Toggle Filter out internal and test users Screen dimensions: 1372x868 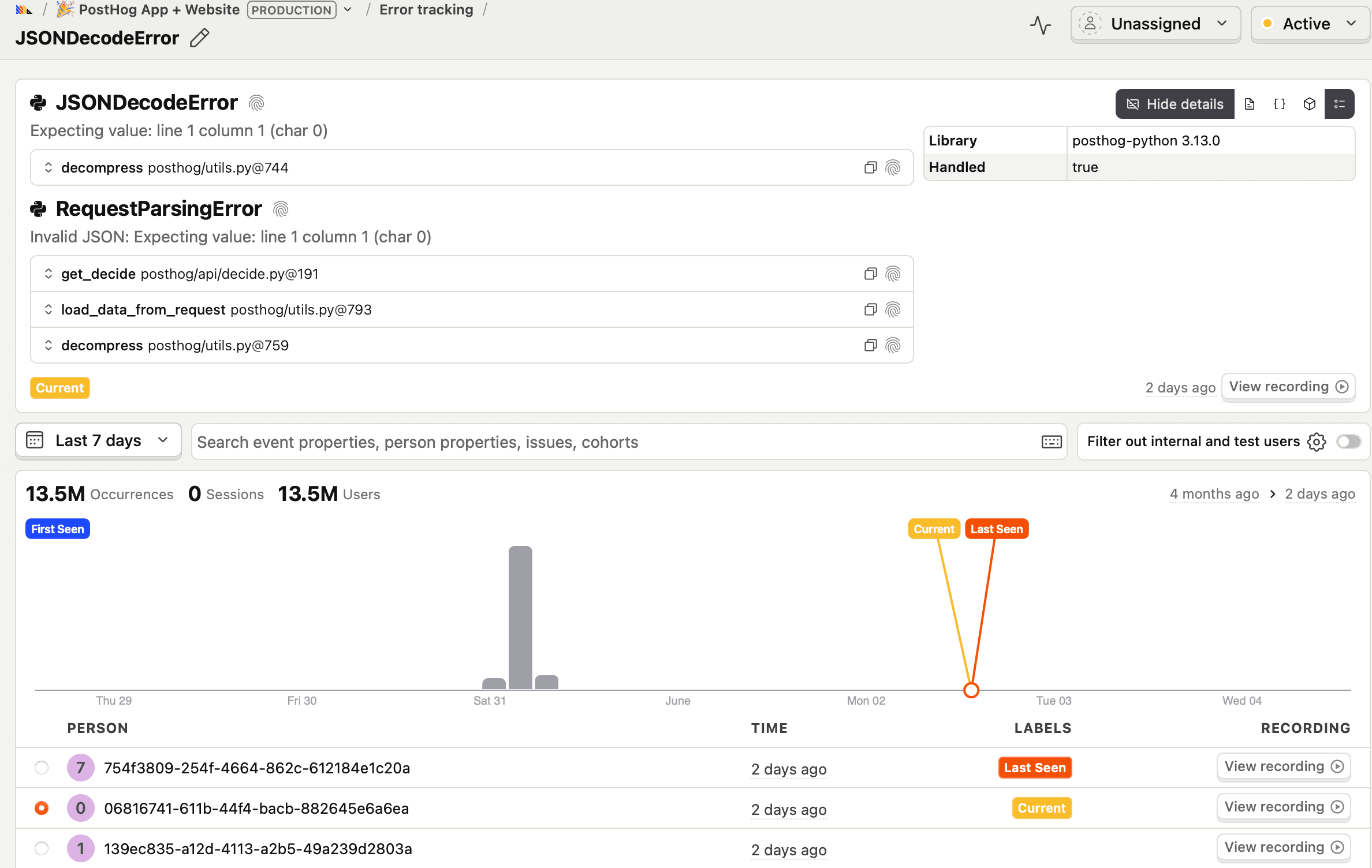(1349, 442)
